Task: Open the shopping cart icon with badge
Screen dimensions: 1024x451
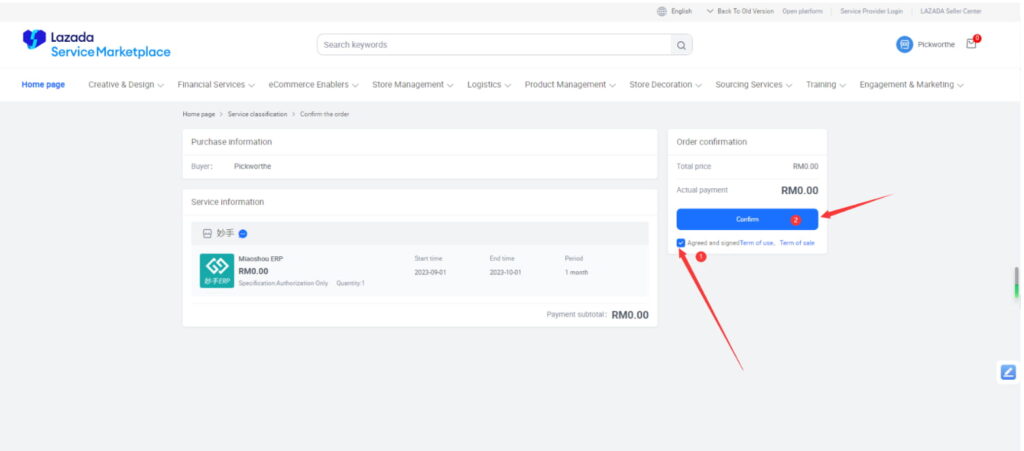Action: (972, 43)
